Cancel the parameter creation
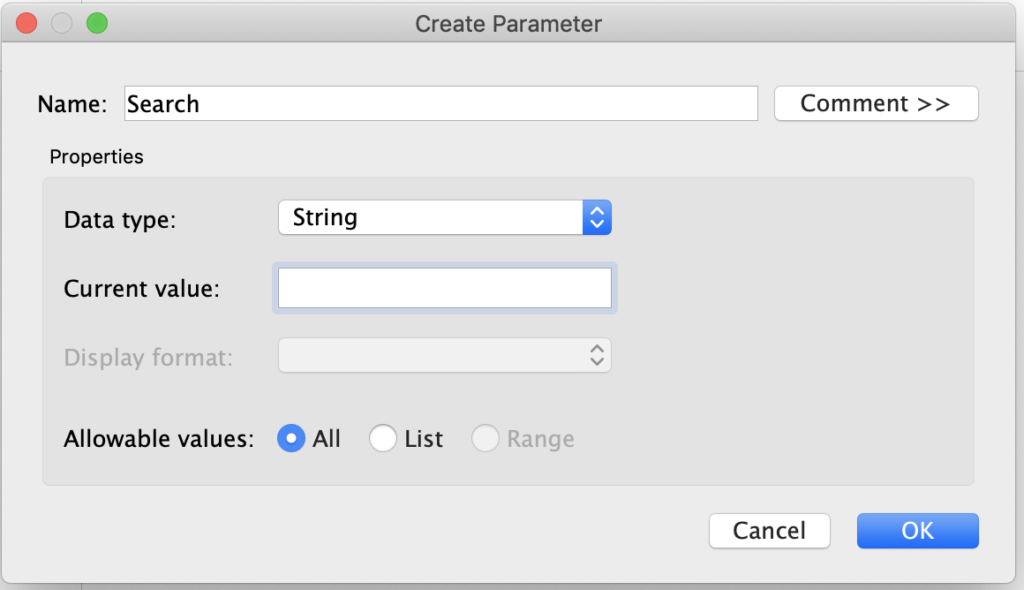This screenshot has height=590, width=1024. [x=769, y=531]
